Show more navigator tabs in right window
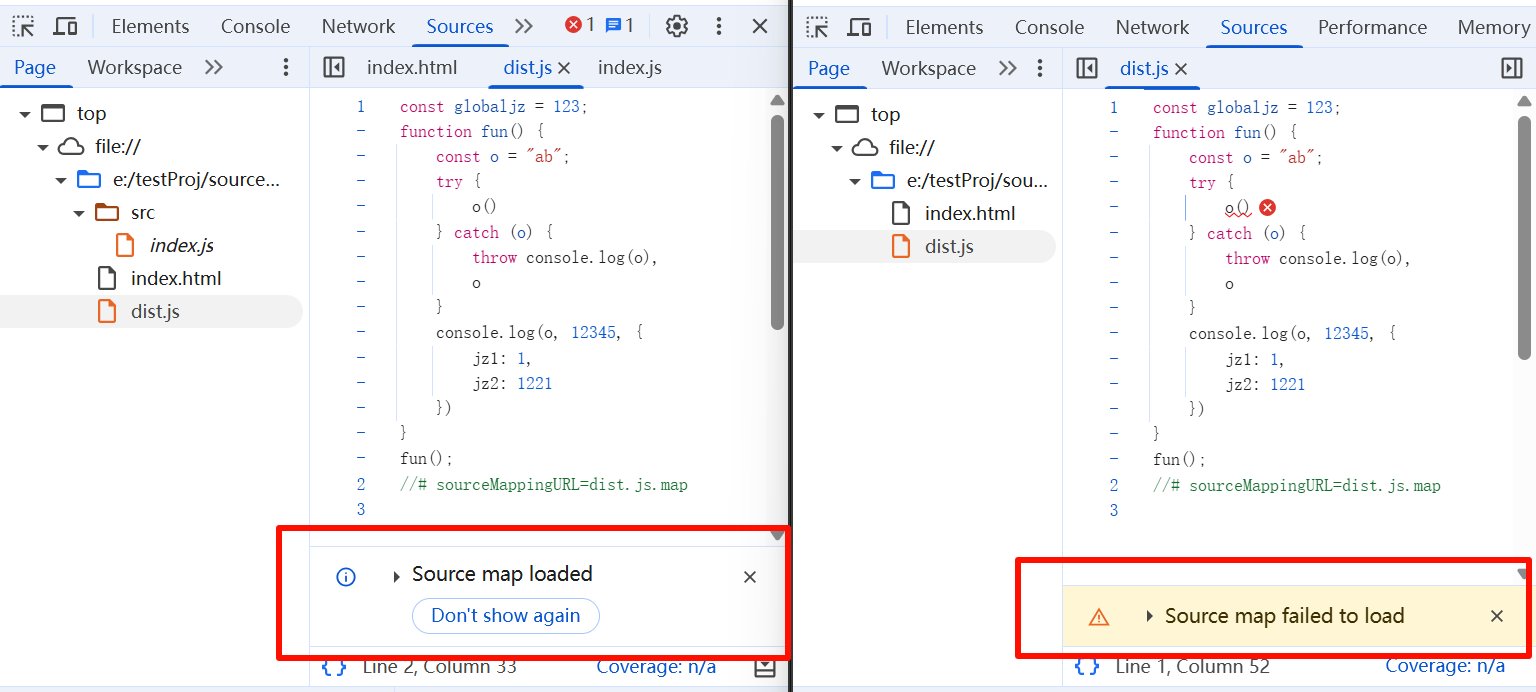The height and width of the screenshot is (692, 1536). click(x=1007, y=68)
